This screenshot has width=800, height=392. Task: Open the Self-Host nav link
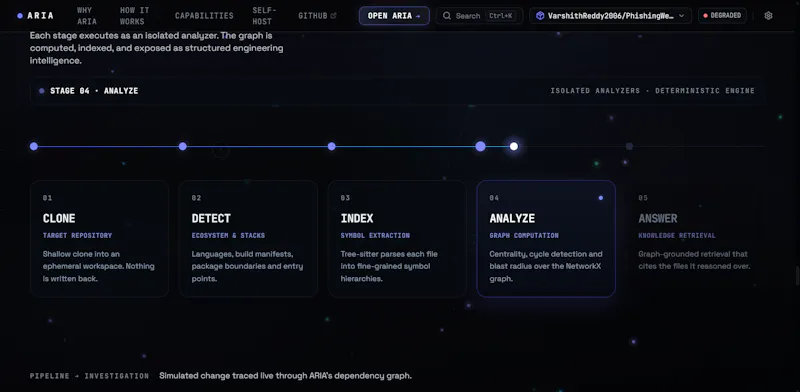(x=264, y=16)
